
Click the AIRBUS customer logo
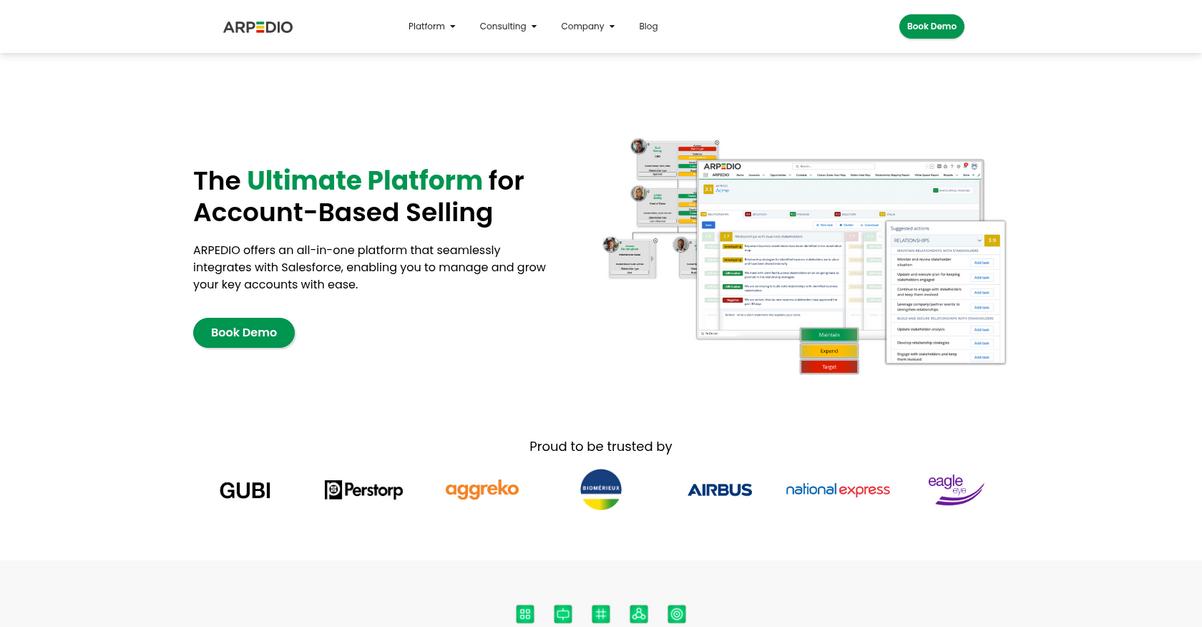pos(720,490)
